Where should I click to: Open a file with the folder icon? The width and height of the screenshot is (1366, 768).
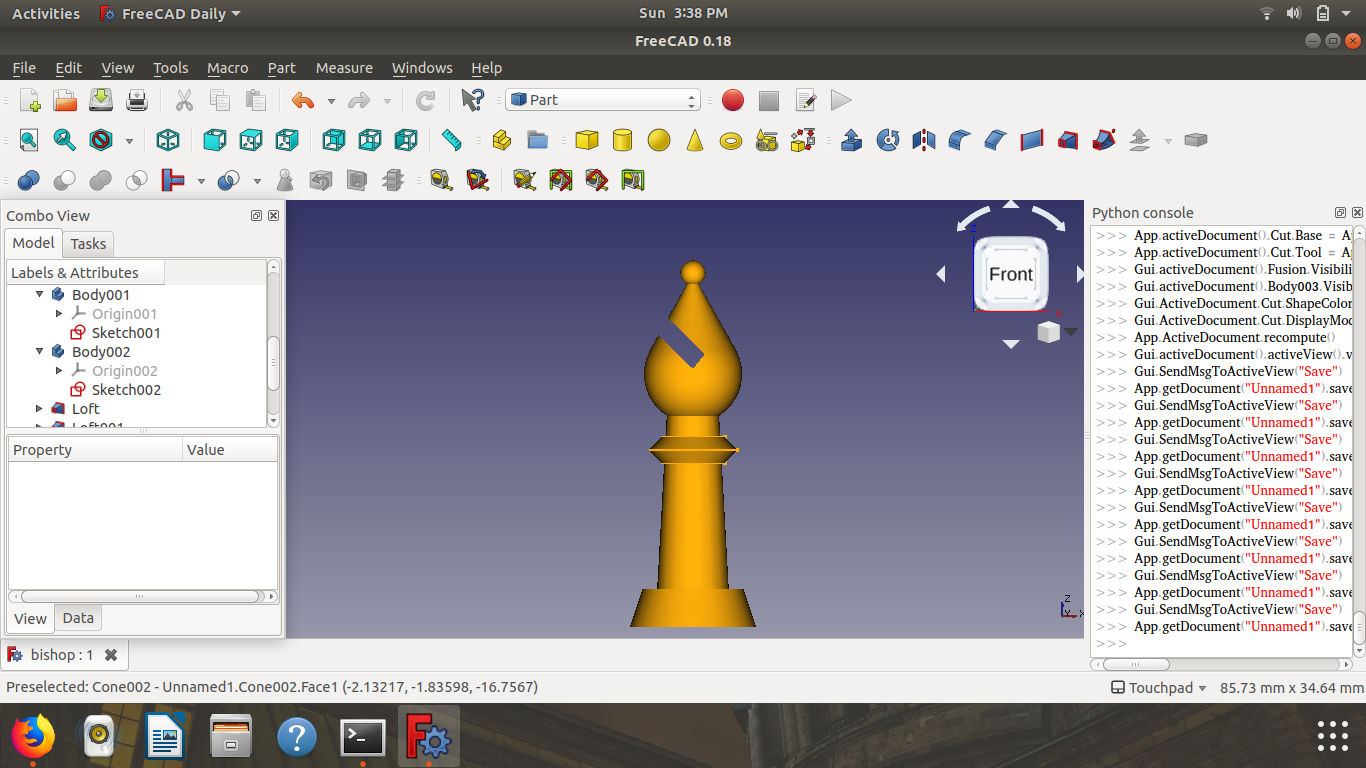click(x=65, y=100)
